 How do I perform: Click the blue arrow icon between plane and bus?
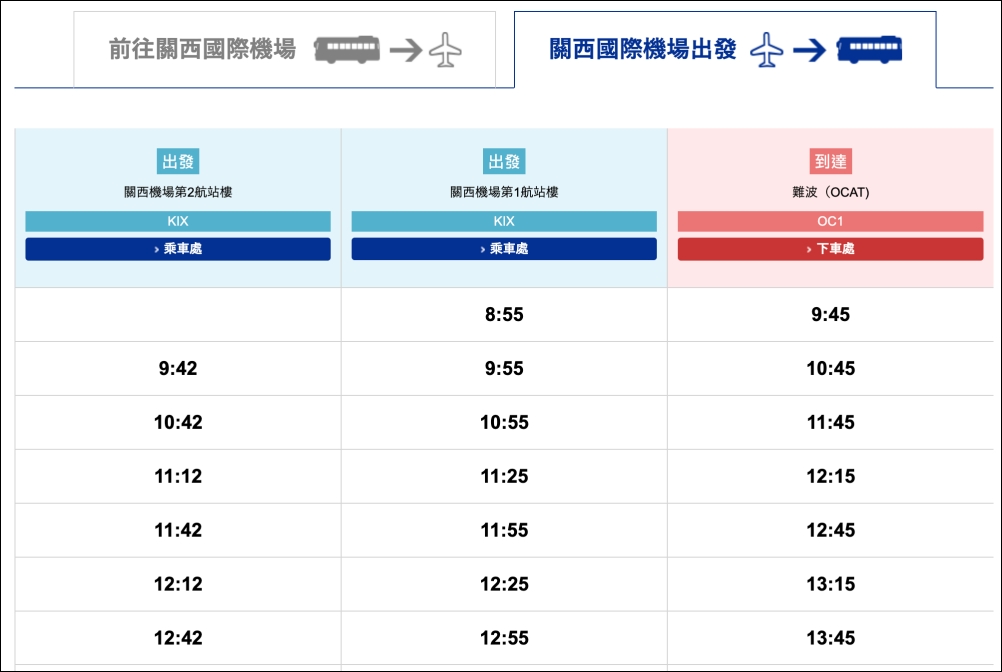pyautogui.click(x=810, y=50)
